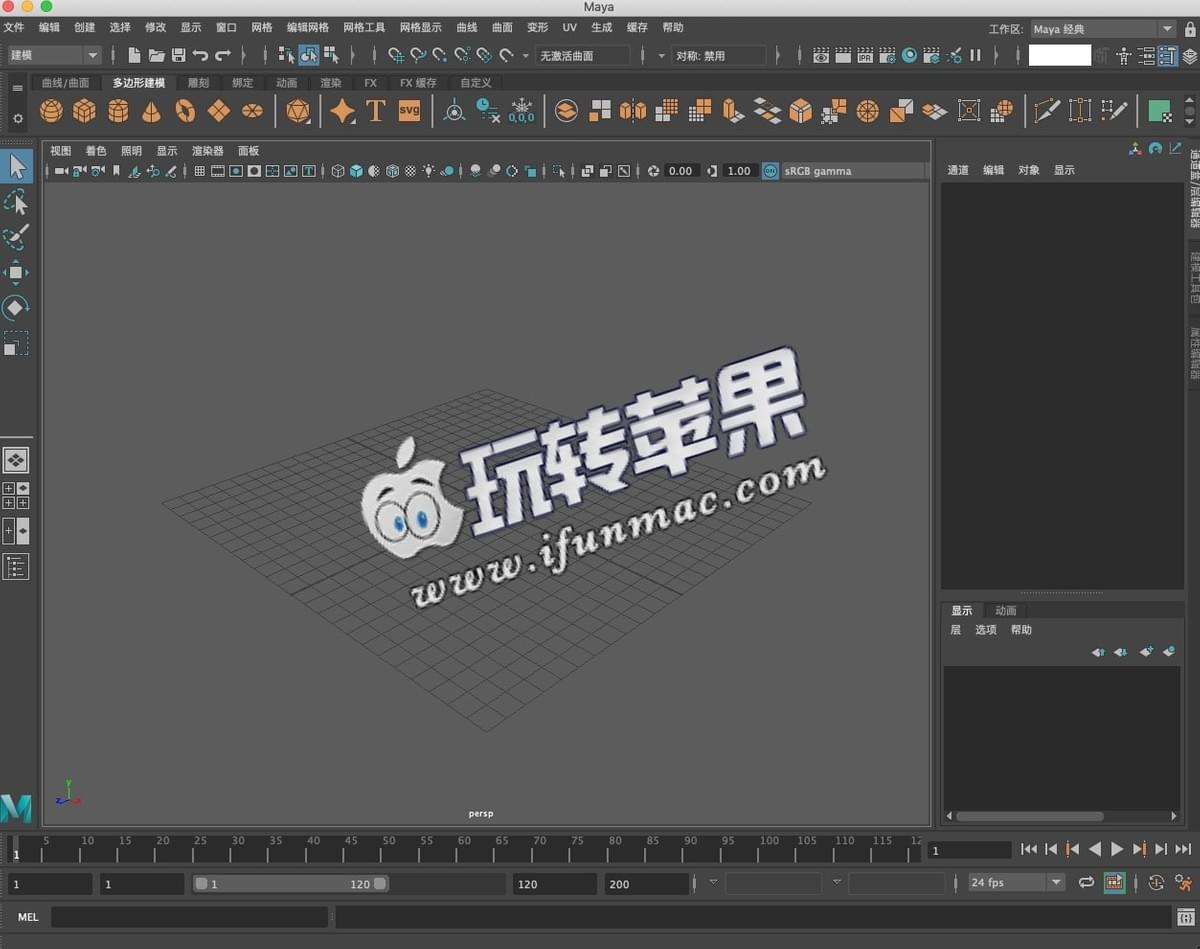Image resolution: width=1200 pixels, height=949 pixels.
Task: Open the shelf options gear menu
Action: tap(17, 119)
